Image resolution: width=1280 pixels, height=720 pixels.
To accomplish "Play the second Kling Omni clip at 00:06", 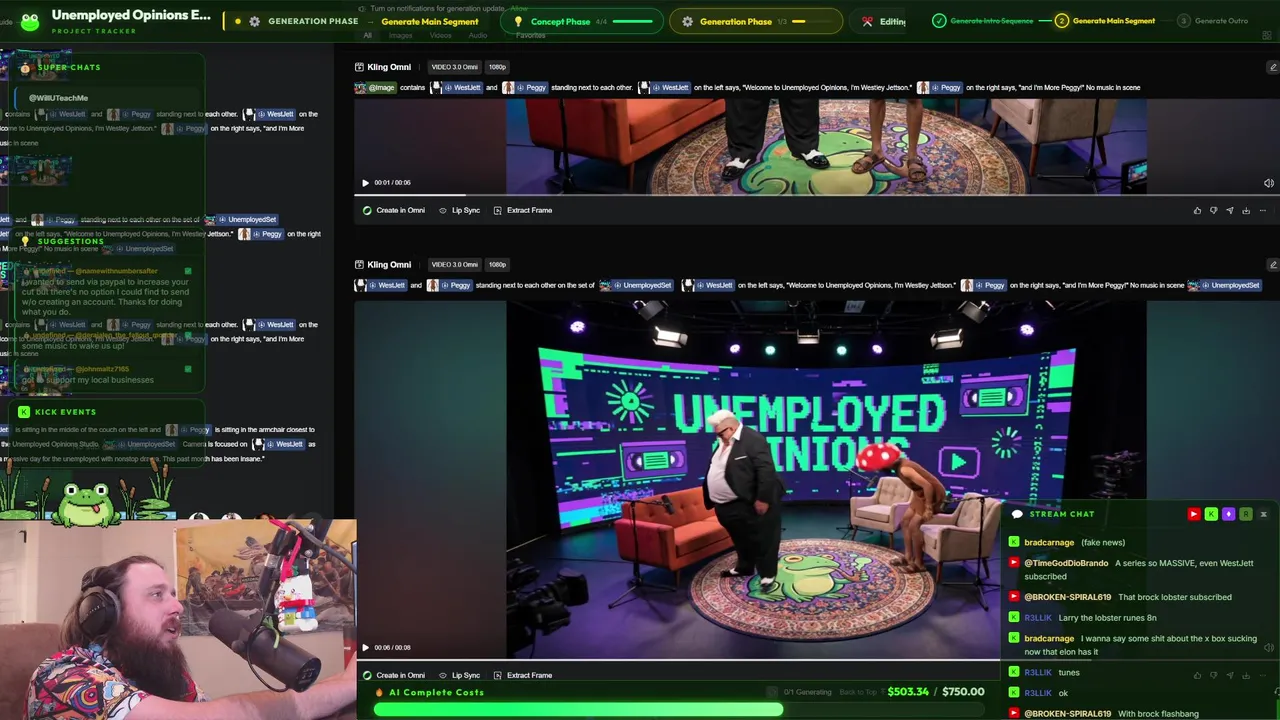I will pos(365,648).
